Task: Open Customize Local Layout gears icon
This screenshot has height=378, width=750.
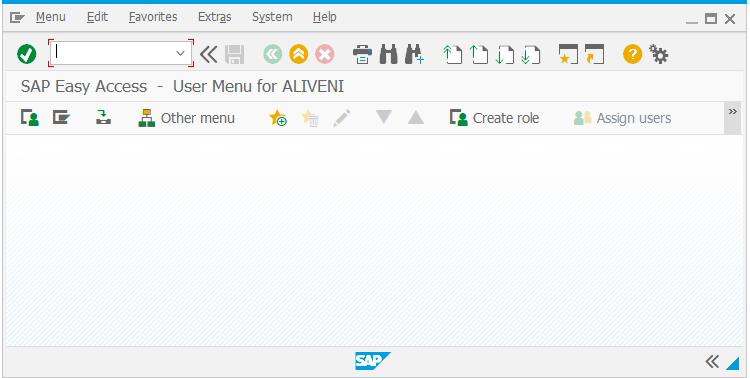Action: pyautogui.click(x=658, y=54)
